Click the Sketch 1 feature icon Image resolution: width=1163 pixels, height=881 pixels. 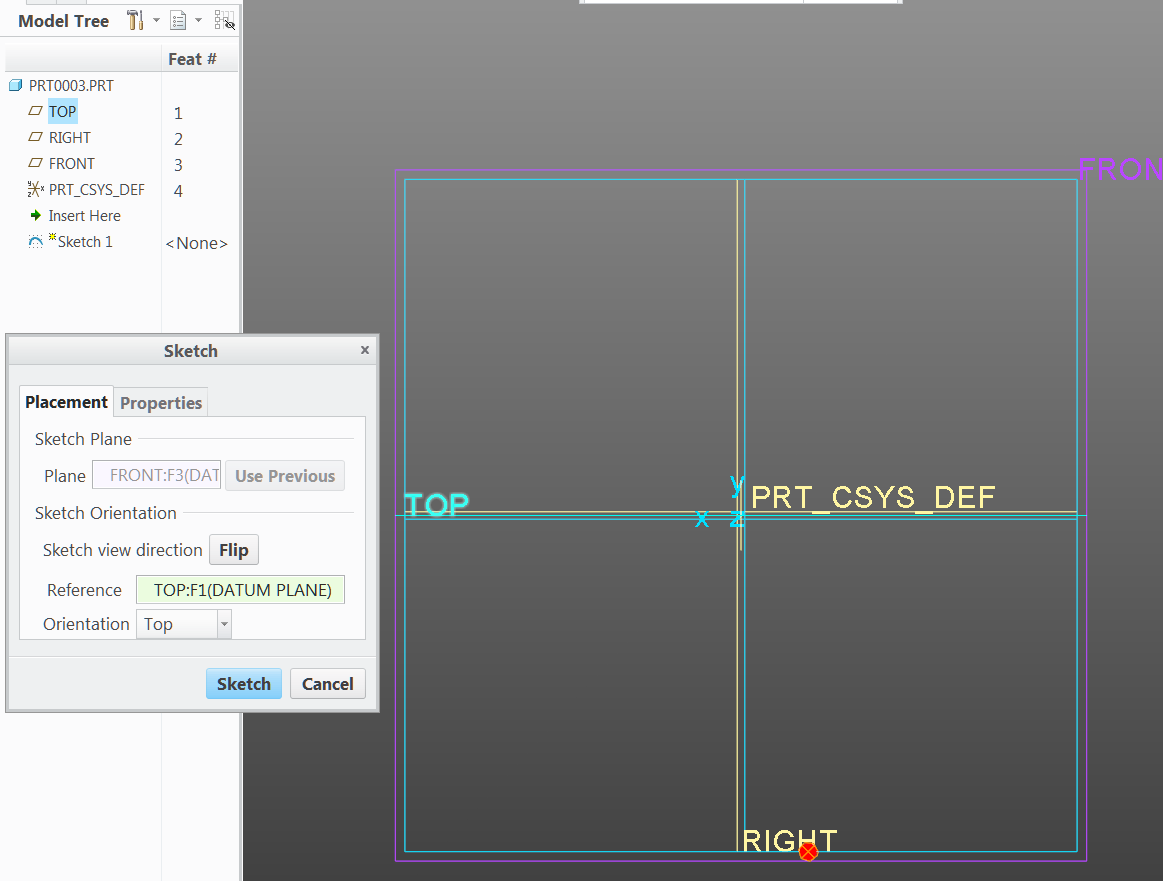coord(36,242)
